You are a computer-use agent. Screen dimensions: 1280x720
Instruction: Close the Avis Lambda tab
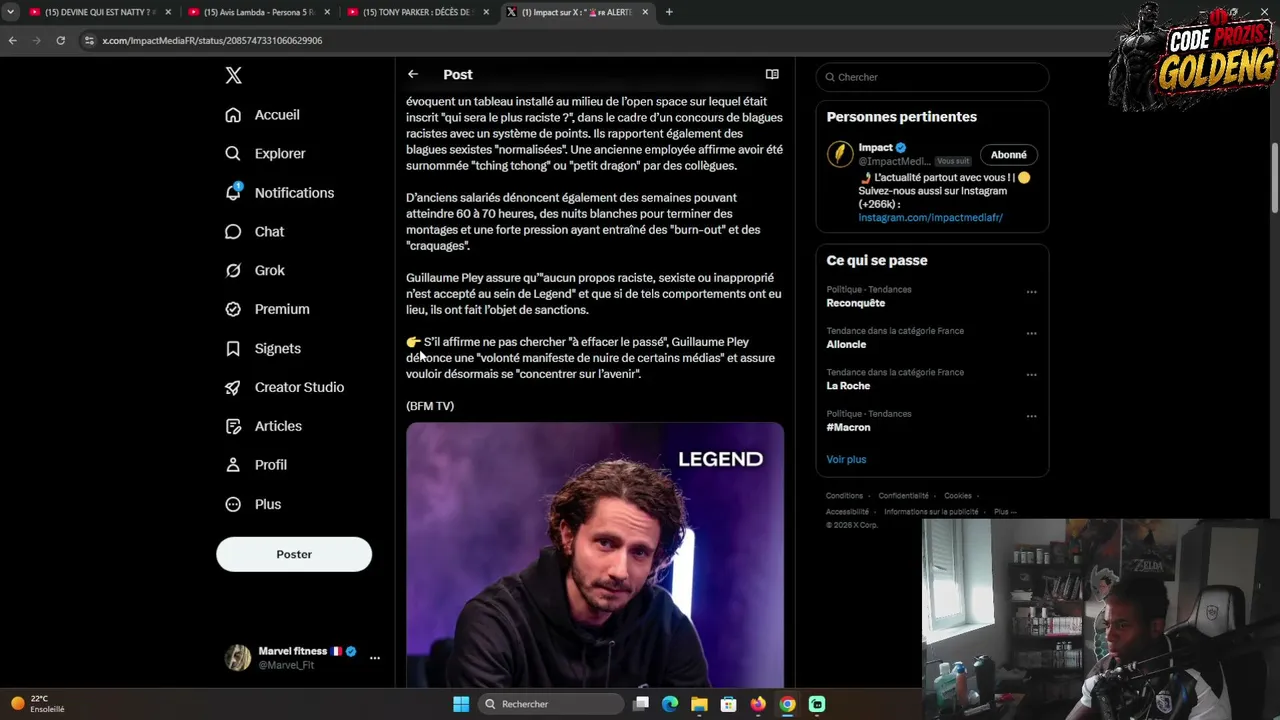pos(327,12)
